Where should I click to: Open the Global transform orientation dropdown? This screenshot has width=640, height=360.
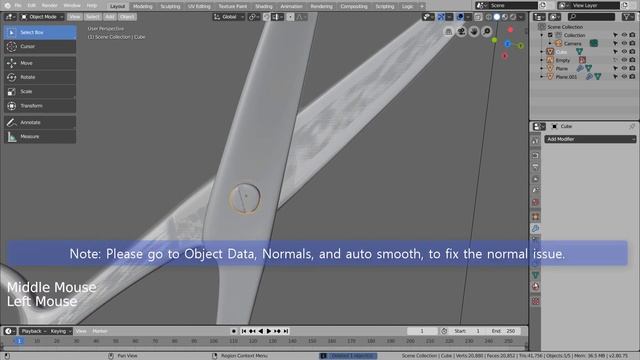228,17
